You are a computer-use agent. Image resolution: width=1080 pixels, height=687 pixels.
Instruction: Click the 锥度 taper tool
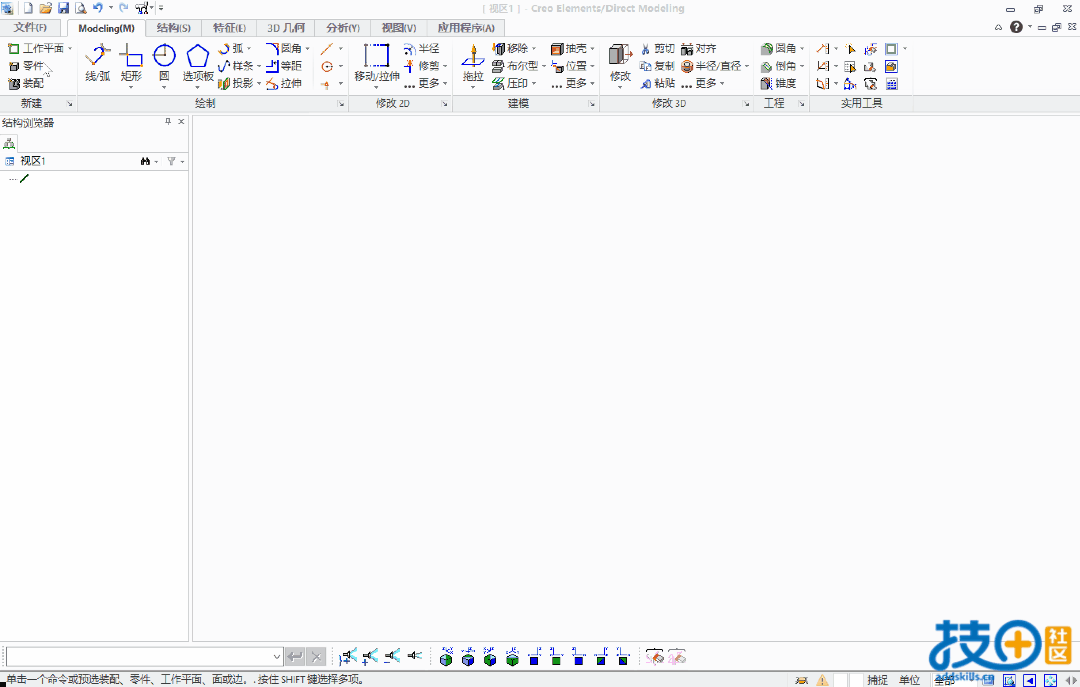[x=779, y=83]
